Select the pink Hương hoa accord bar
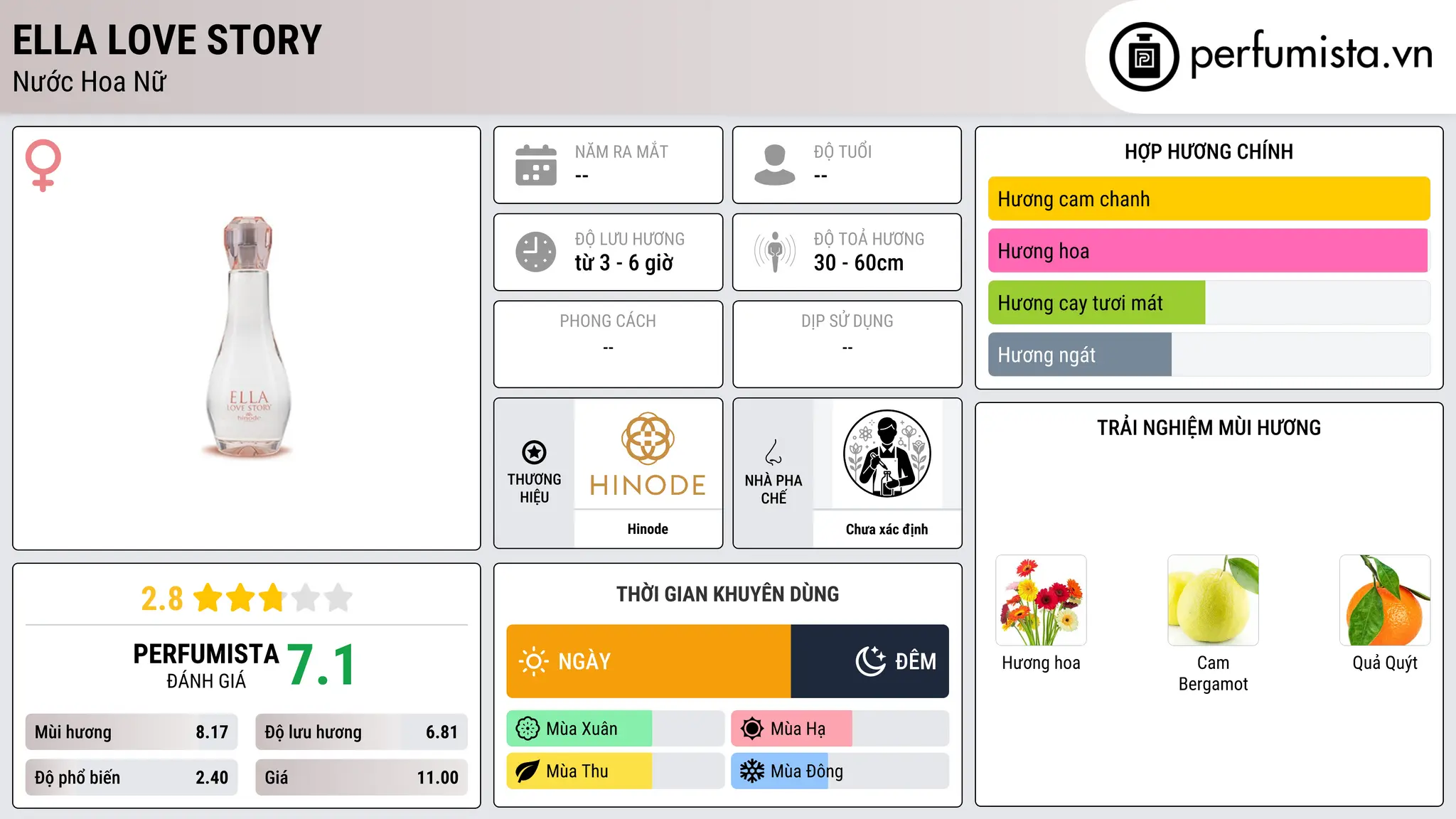Viewport: 1456px width, 819px height. tap(1209, 251)
